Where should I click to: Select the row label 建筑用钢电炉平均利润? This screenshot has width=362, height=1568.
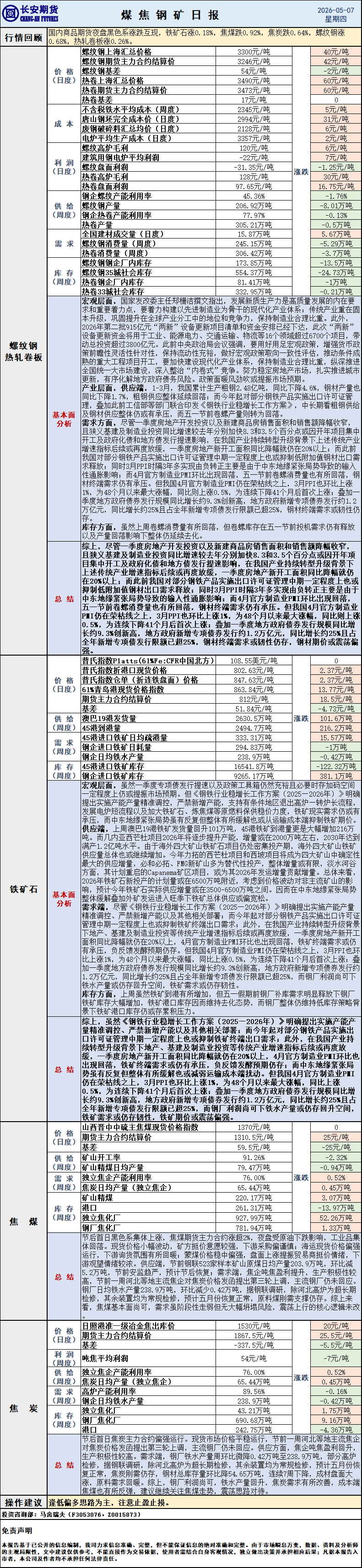click(120, 157)
